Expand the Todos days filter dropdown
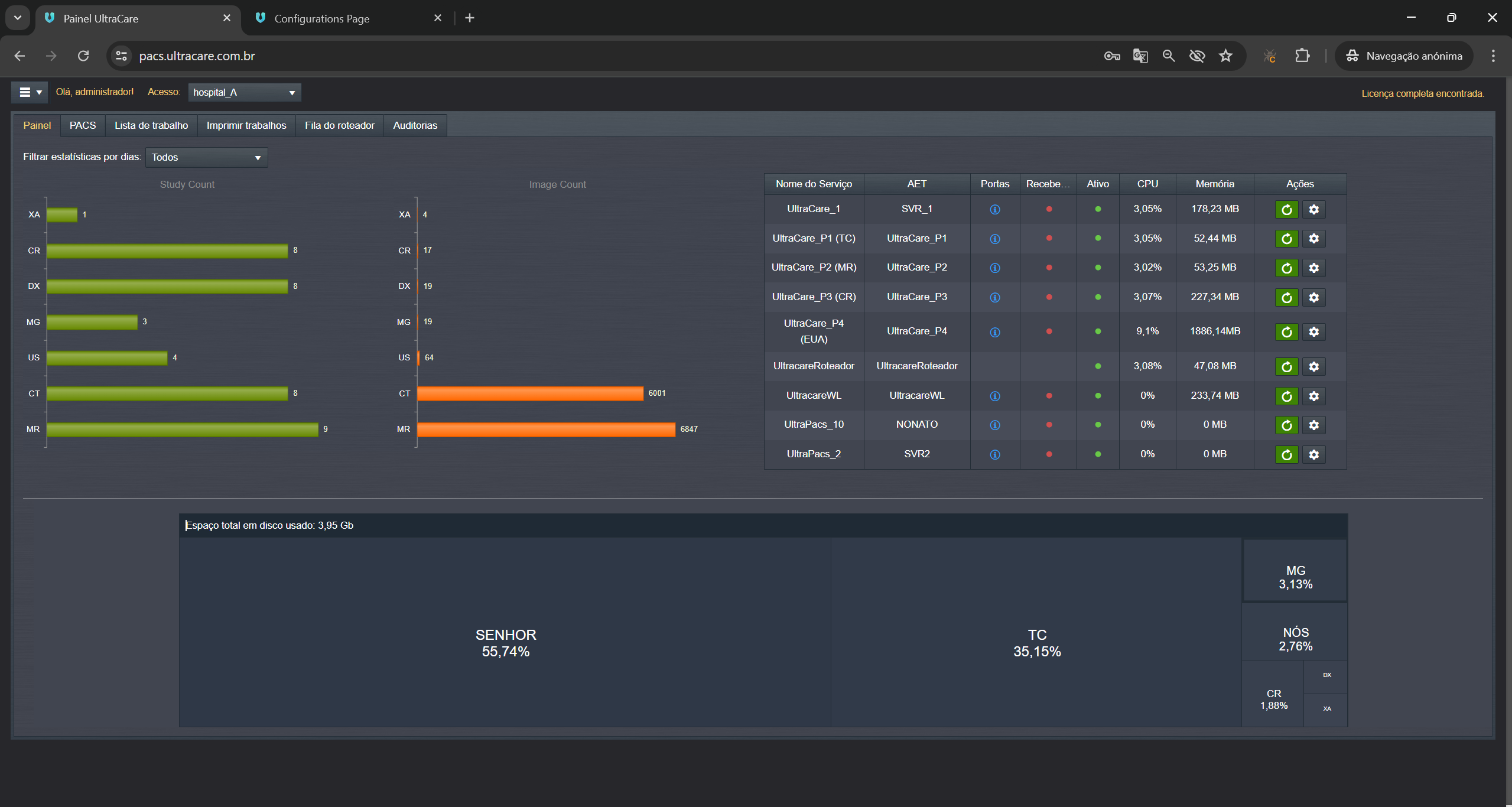Screen dimensions: 1512x807 click(x=206, y=157)
